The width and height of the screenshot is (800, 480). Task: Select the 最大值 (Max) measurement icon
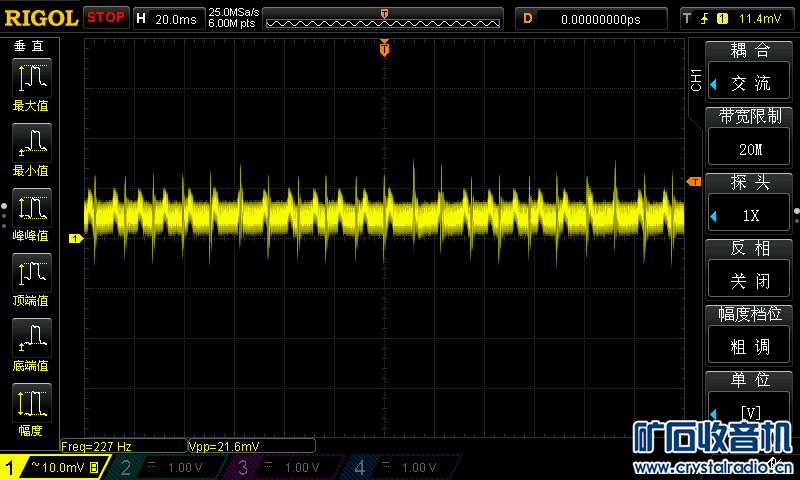point(30,84)
